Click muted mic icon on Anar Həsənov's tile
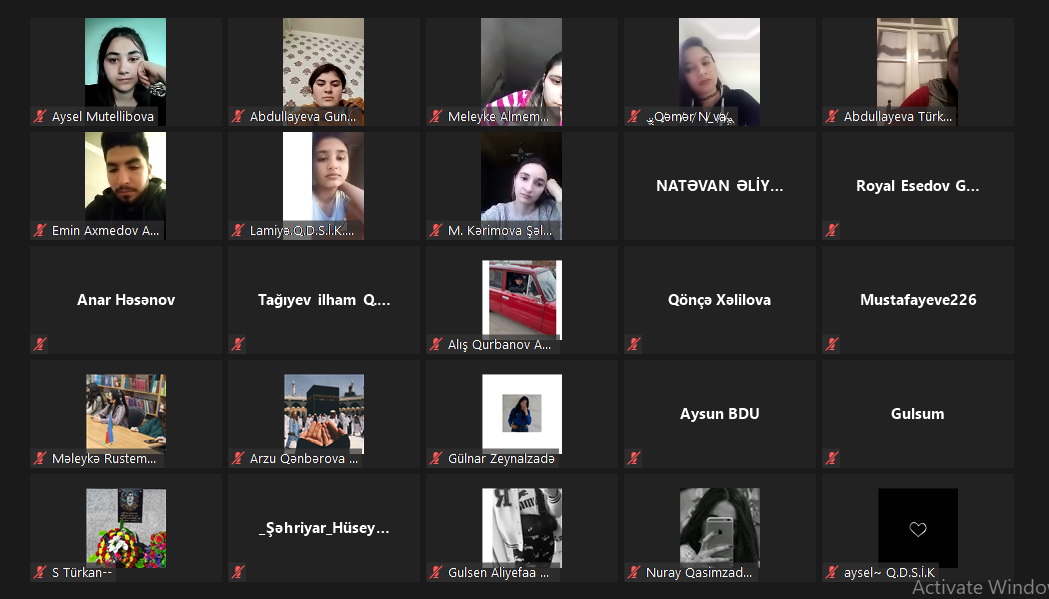Image resolution: width=1049 pixels, height=599 pixels. pyautogui.click(x=39, y=344)
